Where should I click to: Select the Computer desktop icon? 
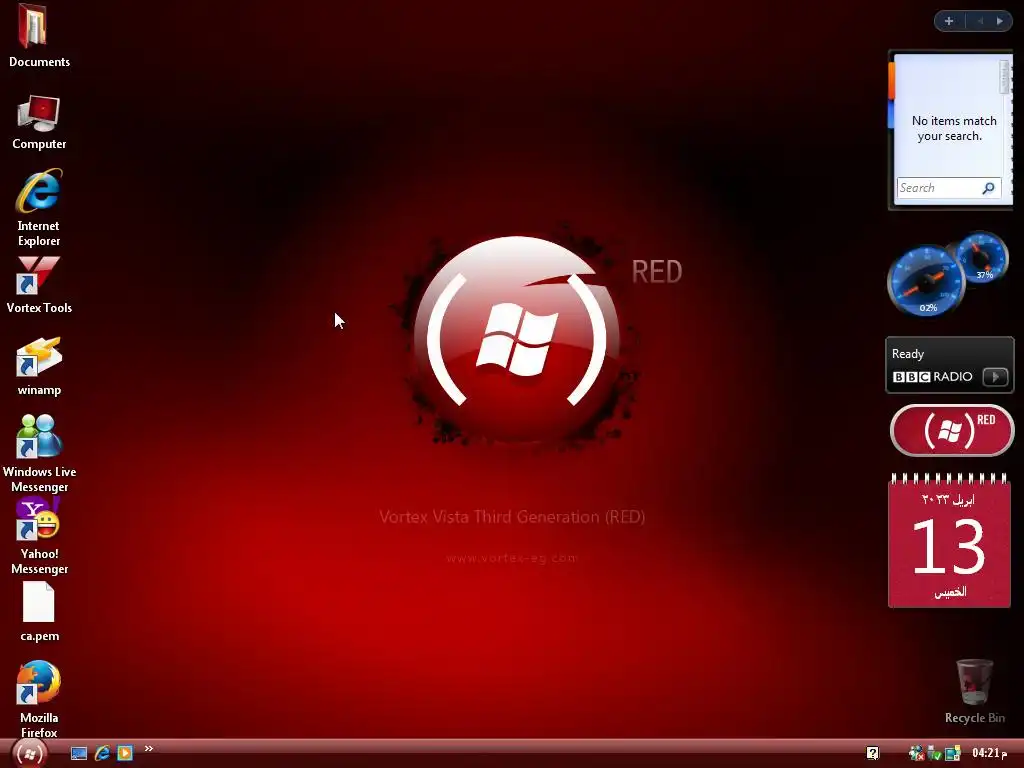pos(39,123)
